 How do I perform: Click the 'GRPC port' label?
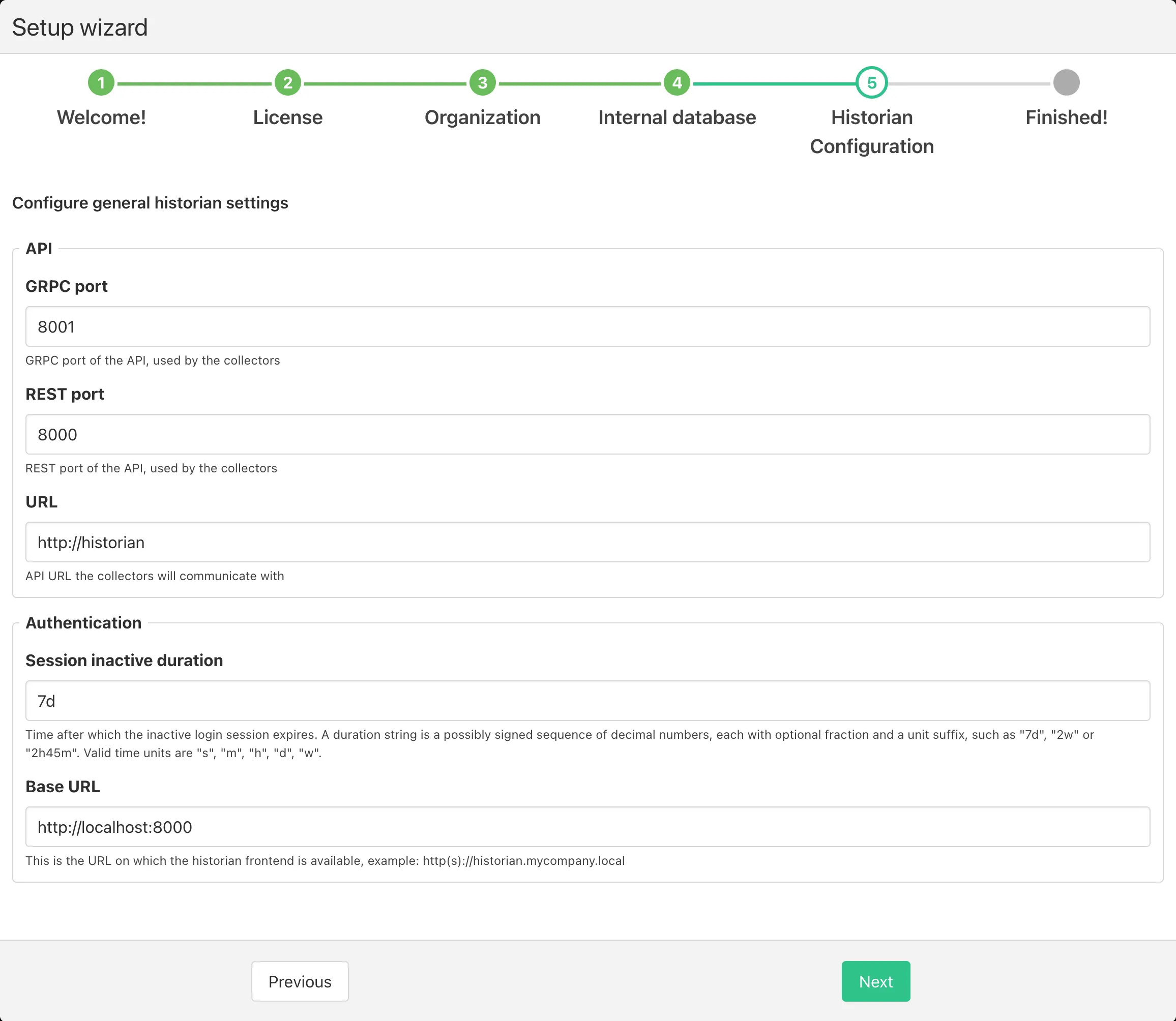67,286
